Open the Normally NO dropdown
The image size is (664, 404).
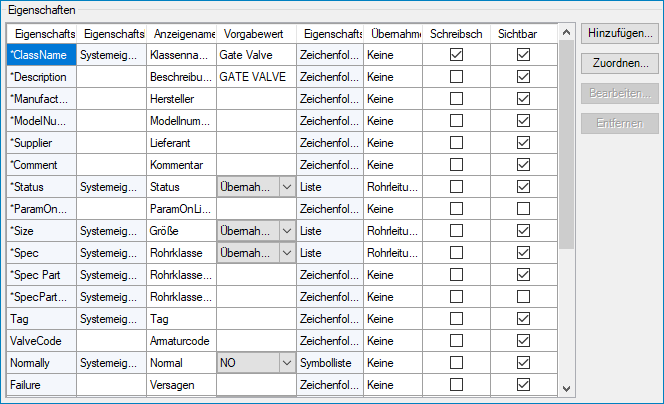click(x=286, y=362)
